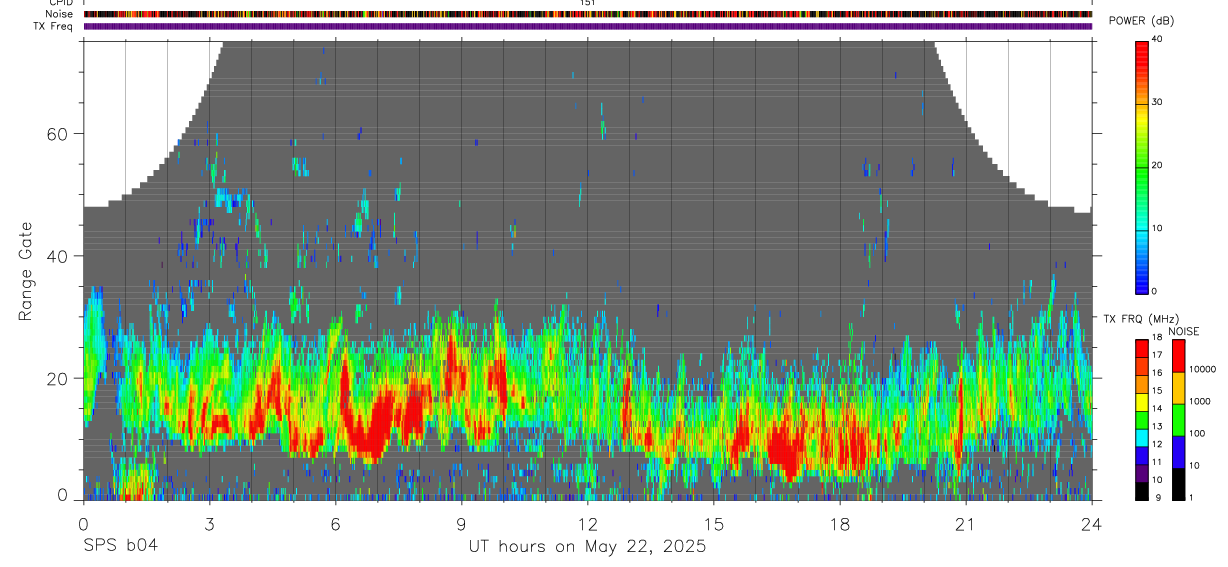Click the 12 tick label on the UT hours axis
This screenshot has height=567, width=1228.
pyautogui.click(x=587, y=524)
